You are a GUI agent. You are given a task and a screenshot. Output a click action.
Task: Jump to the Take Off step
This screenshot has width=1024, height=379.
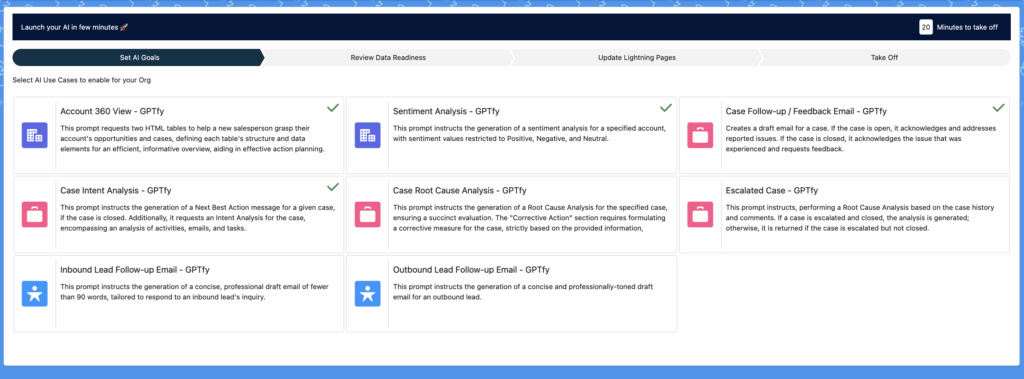coord(884,58)
